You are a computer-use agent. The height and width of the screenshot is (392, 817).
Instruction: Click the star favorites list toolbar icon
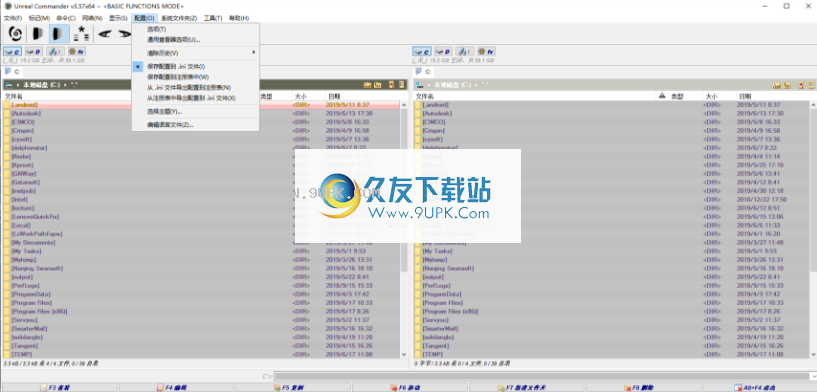click(x=81, y=34)
